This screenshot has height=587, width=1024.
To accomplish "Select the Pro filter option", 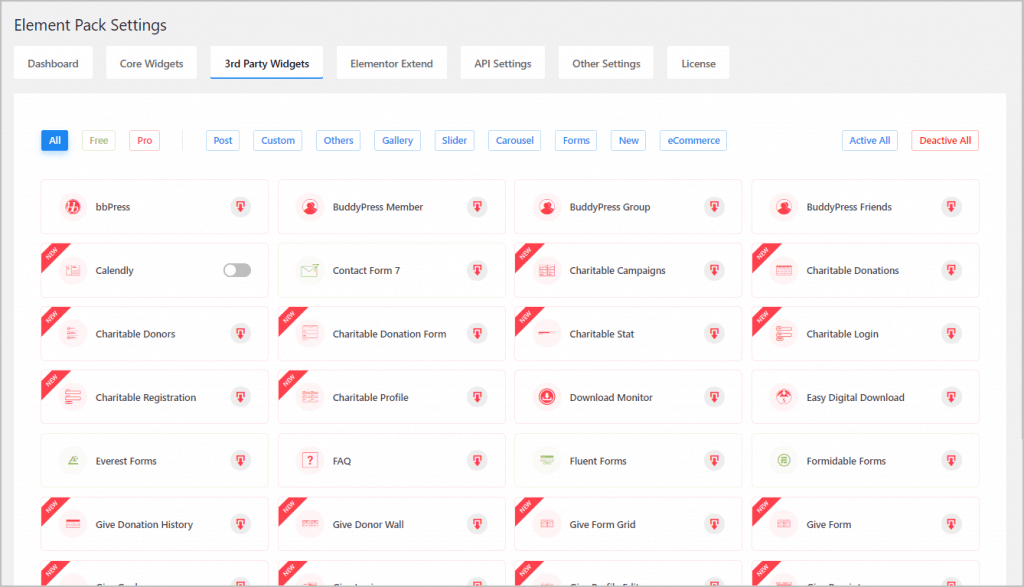I will (x=145, y=141).
